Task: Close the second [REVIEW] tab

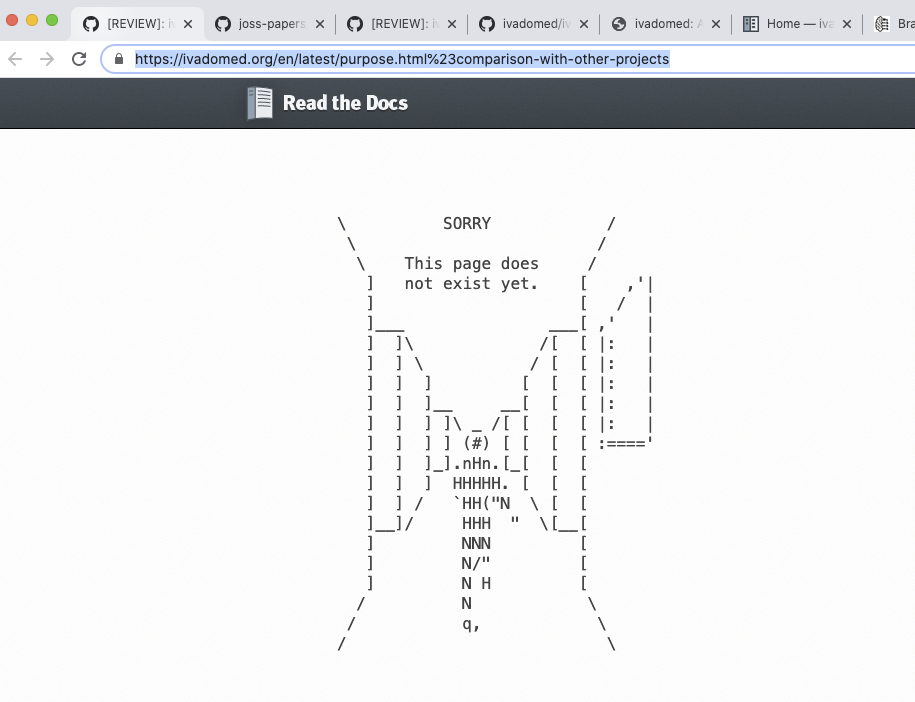Action: click(452, 24)
